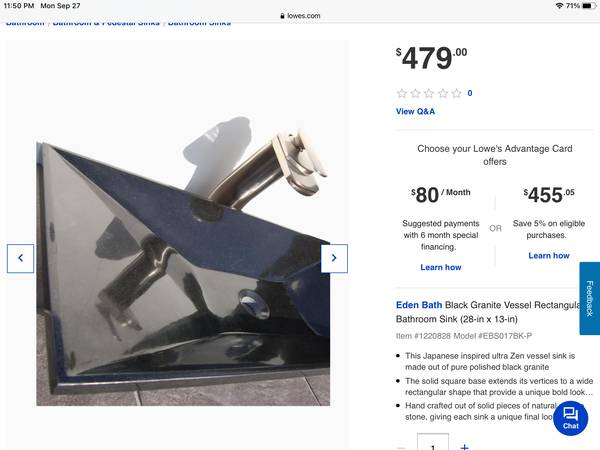600x450 pixels.
Task: Show the previous product image
Action: point(20,258)
